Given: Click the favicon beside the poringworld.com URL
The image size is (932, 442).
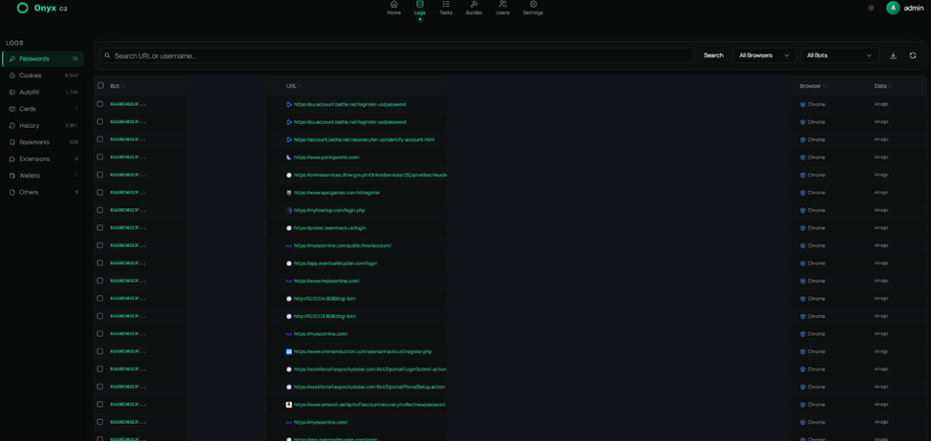Looking at the screenshot, I should coord(289,157).
